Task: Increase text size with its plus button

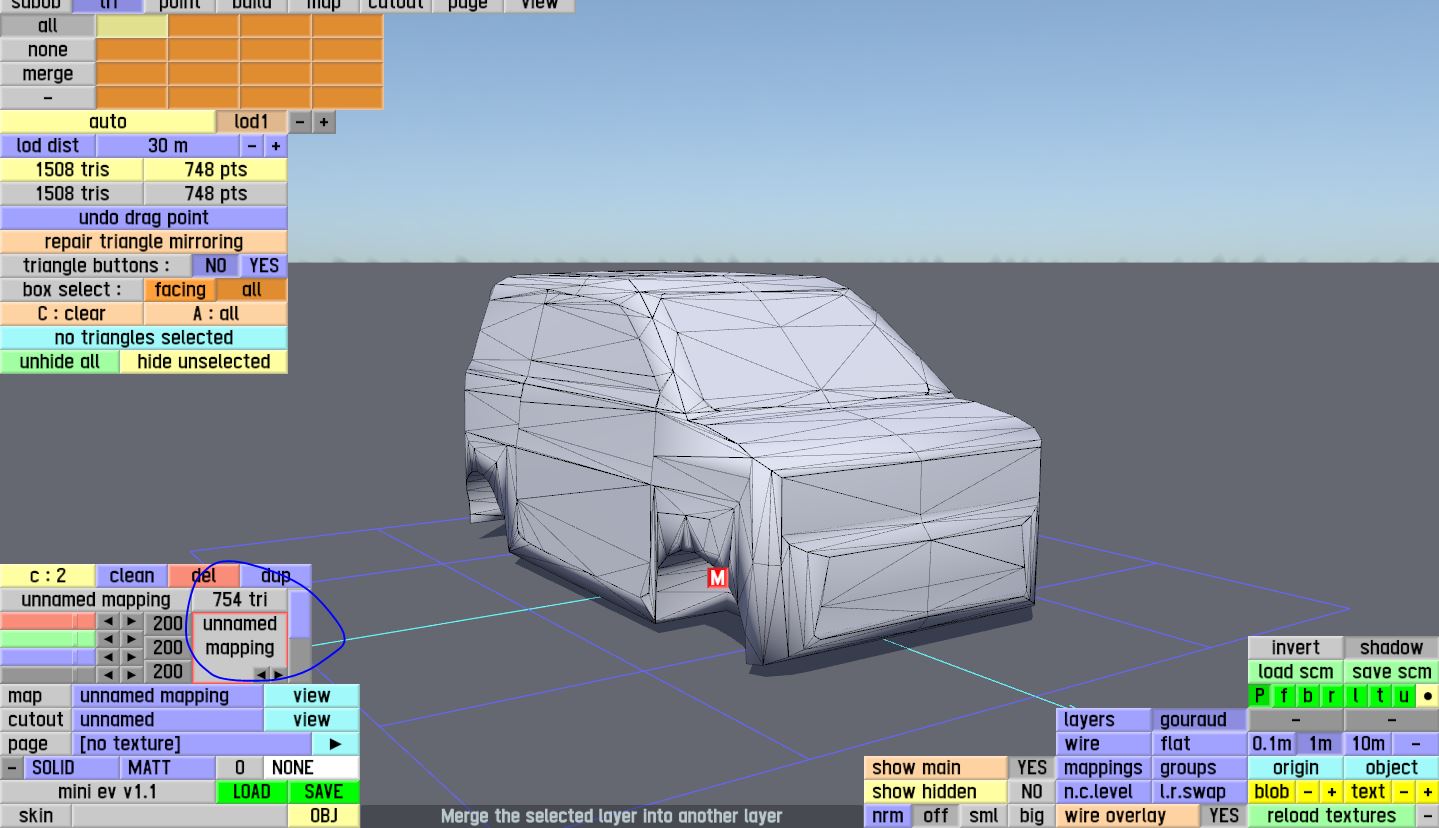Action: tap(1428, 792)
